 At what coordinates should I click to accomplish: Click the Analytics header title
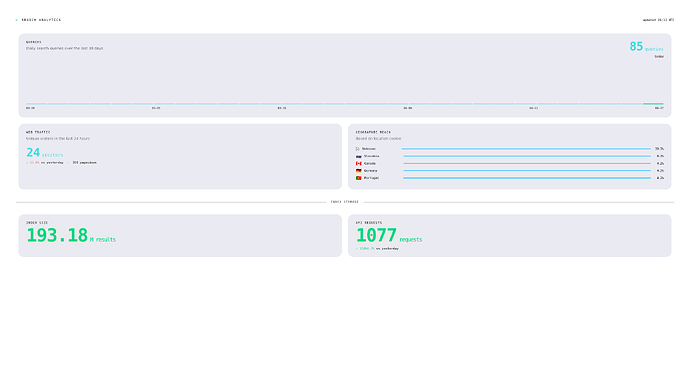point(41,20)
